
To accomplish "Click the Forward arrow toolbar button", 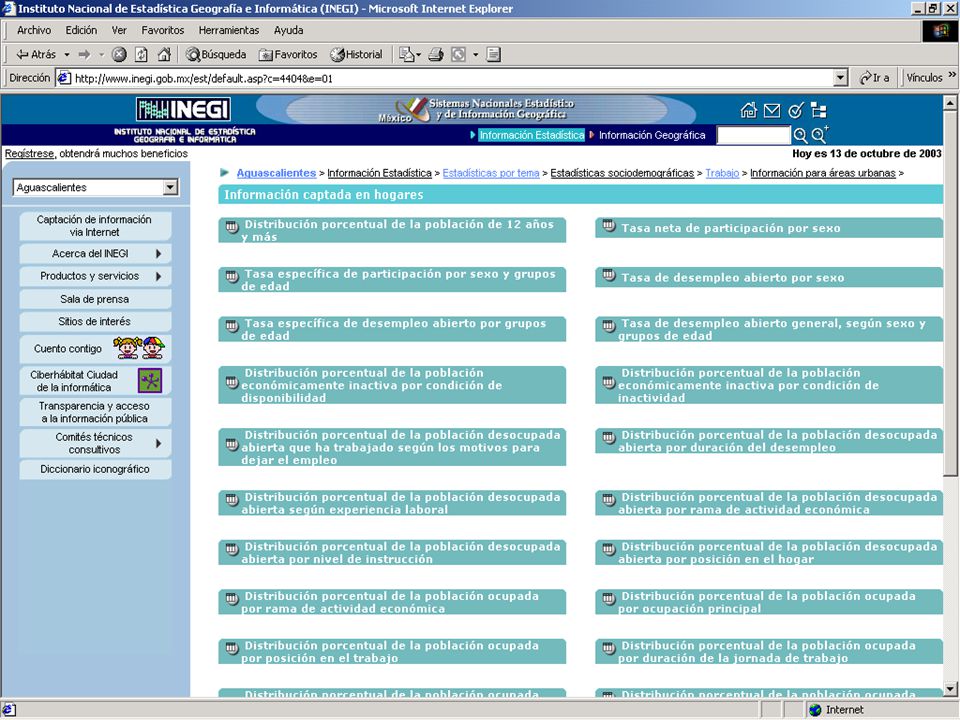I will [x=84, y=54].
